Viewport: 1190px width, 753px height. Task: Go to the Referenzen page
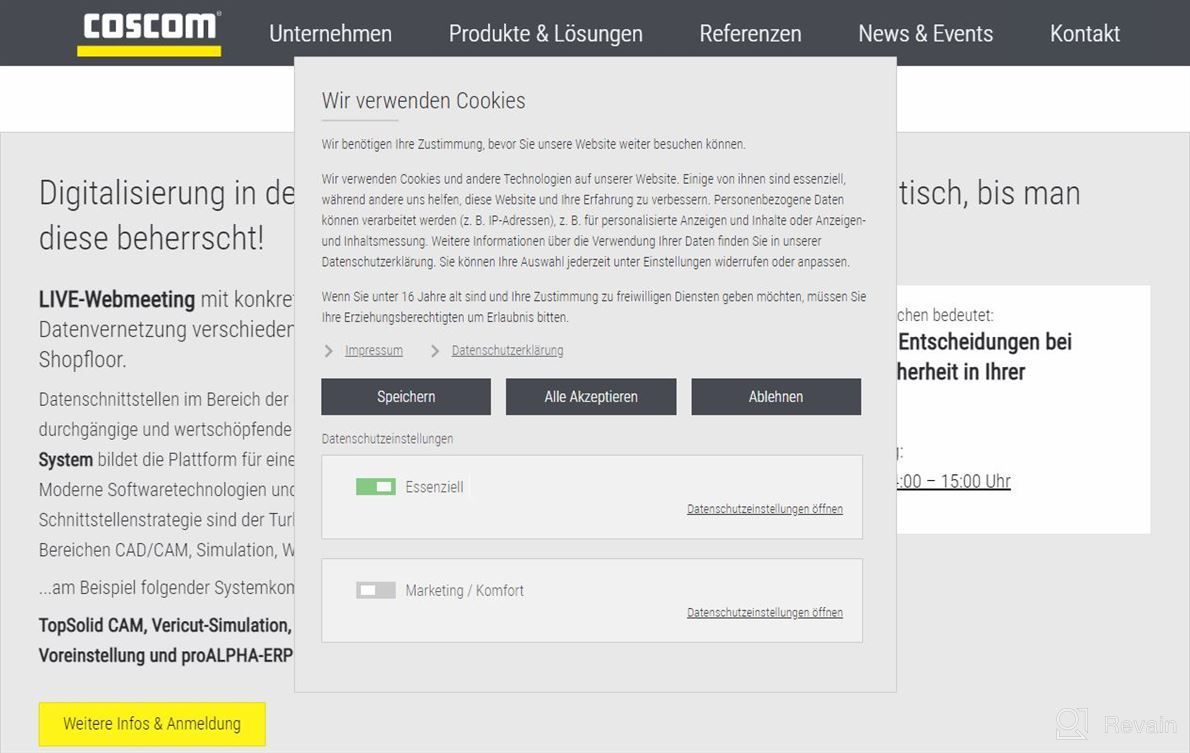[750, 33]
